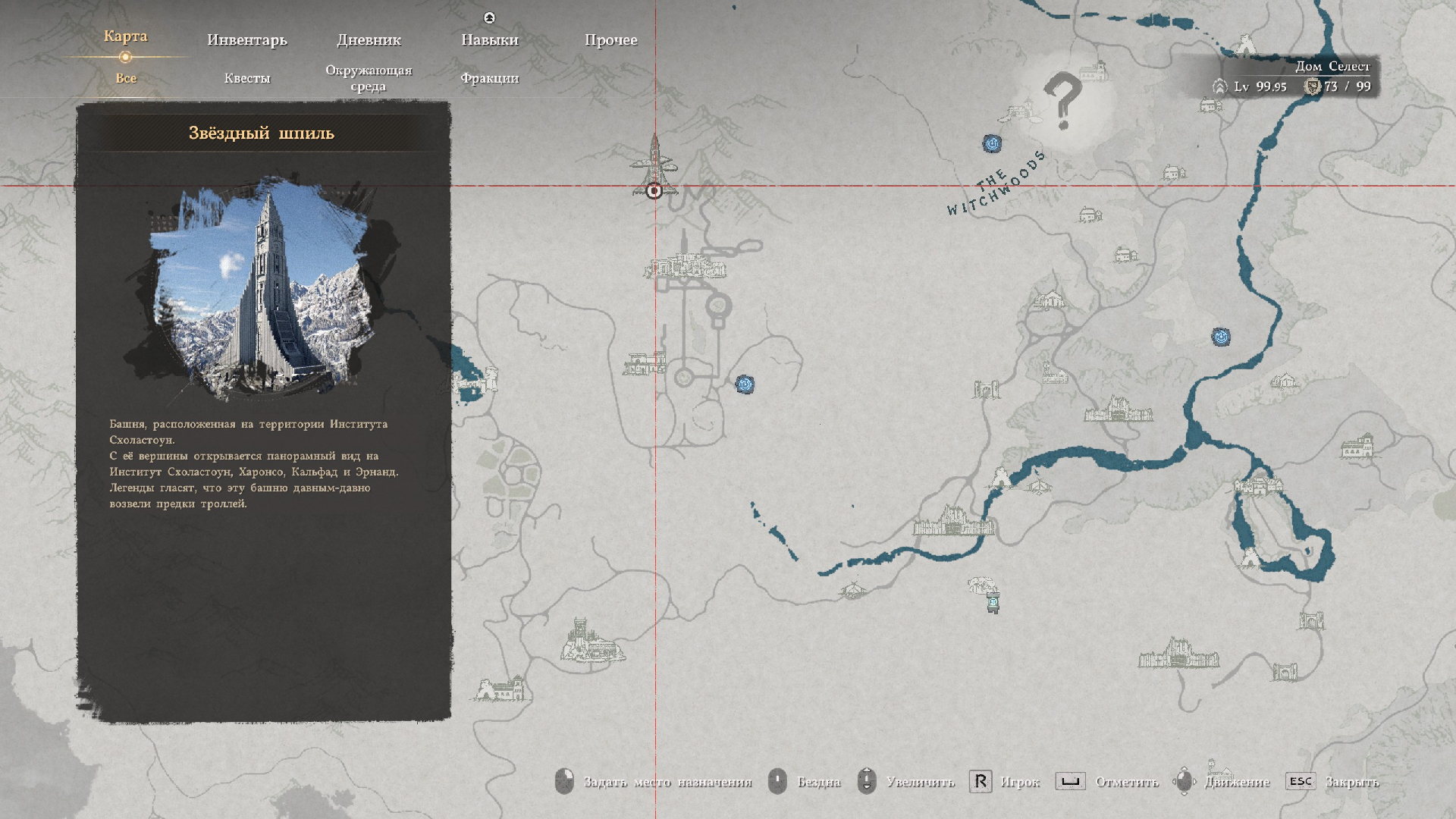
Task: Select the large castle on the river bank
Action: tap(954, 521)
